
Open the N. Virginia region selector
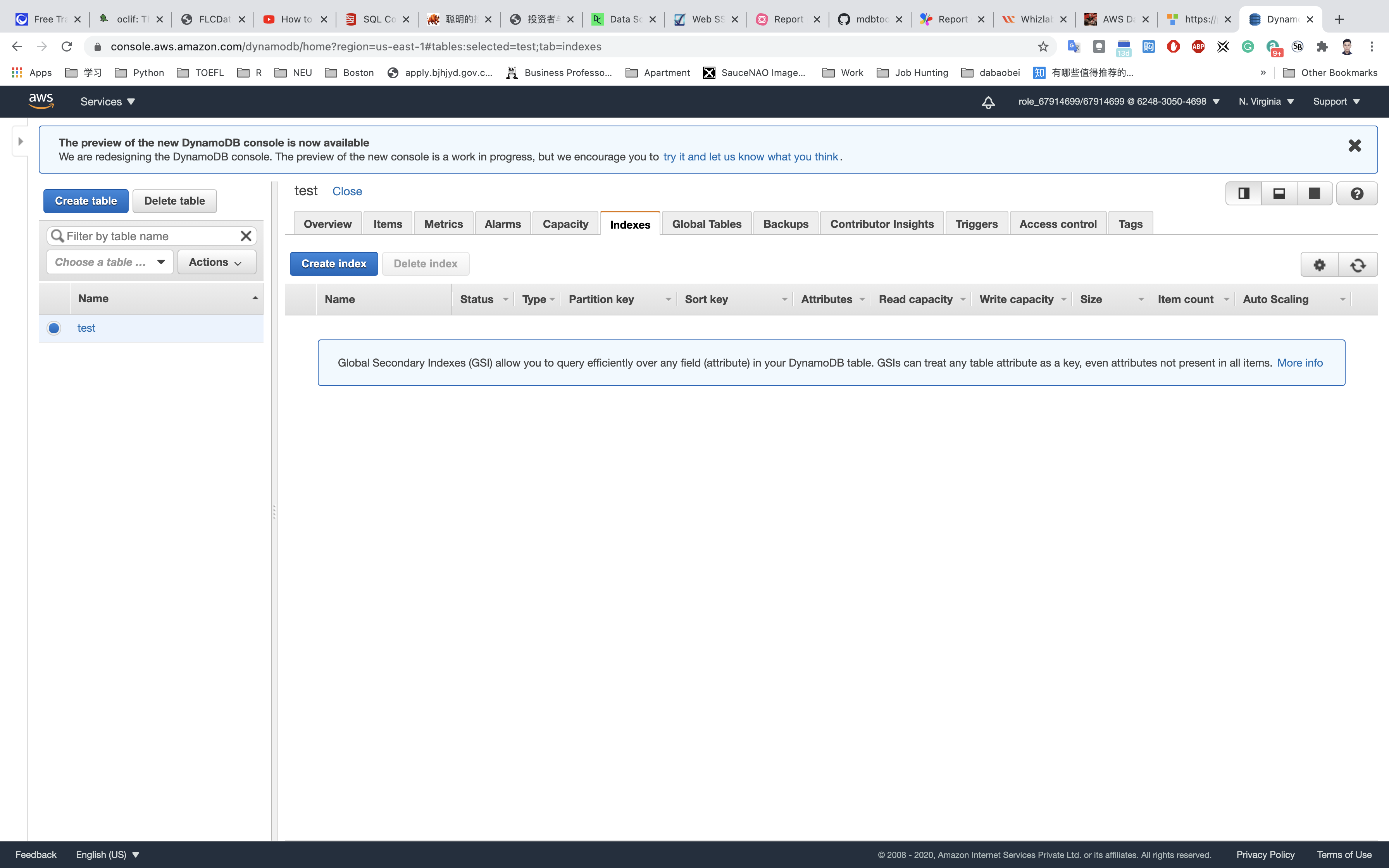[1266, 102]
